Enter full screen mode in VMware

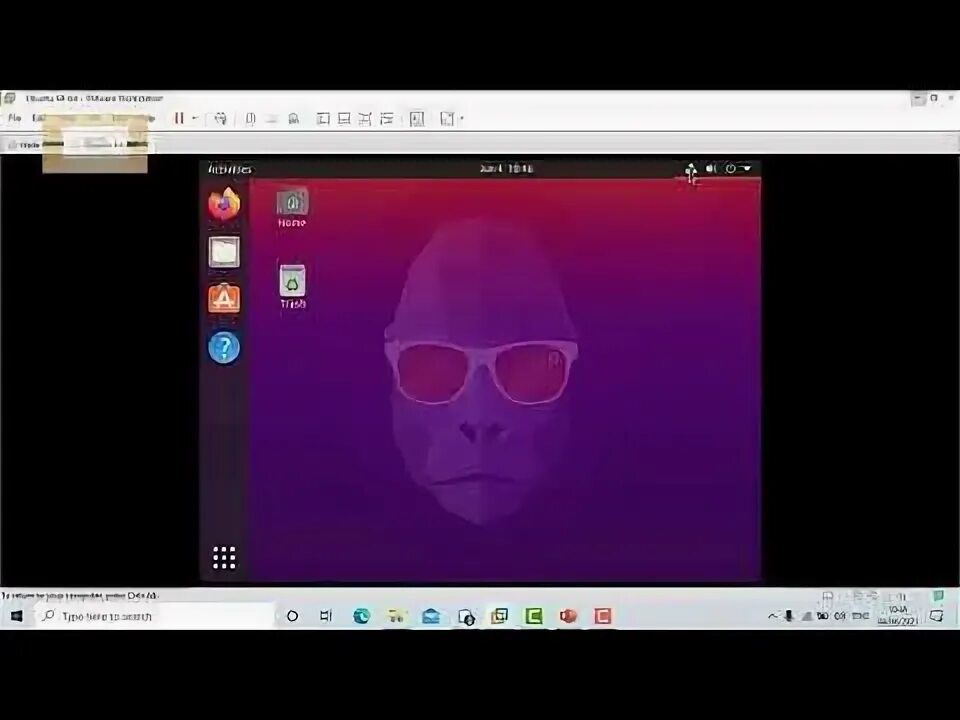(365, 119)
